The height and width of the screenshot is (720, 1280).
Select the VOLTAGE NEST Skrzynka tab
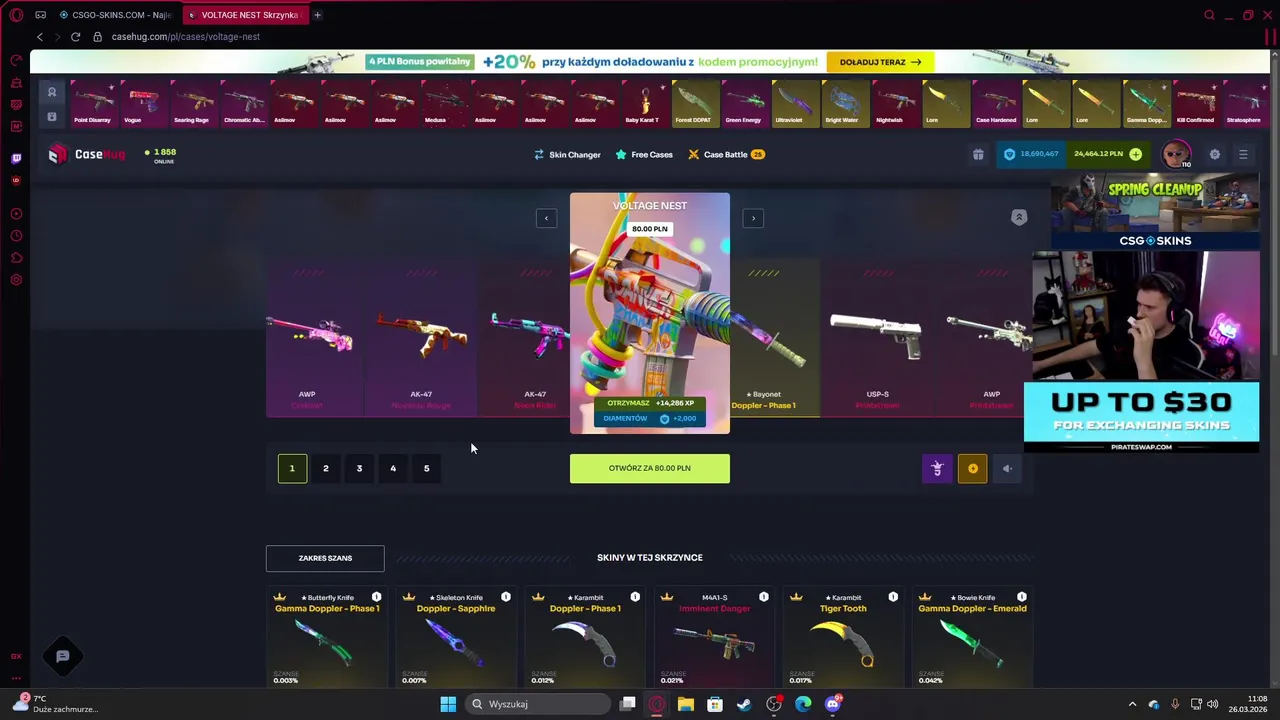245,15
